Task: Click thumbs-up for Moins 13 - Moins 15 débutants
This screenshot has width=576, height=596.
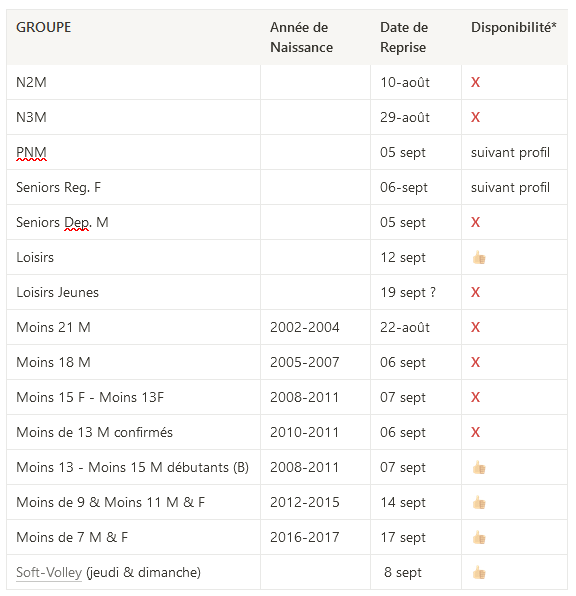Action: [479, 468]
